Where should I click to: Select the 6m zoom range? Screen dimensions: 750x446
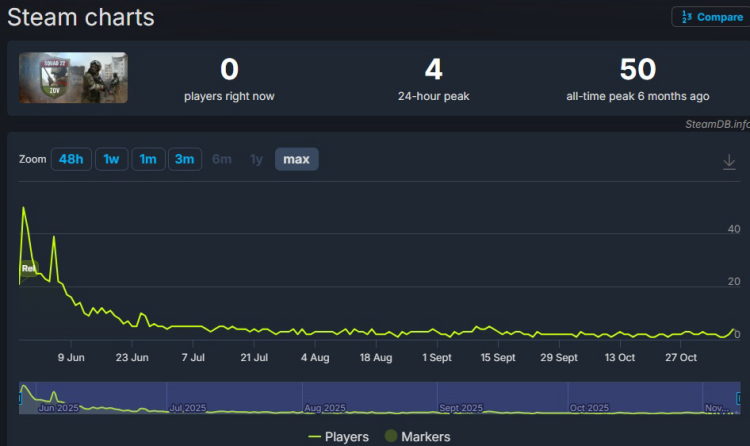tap(221, 159)
